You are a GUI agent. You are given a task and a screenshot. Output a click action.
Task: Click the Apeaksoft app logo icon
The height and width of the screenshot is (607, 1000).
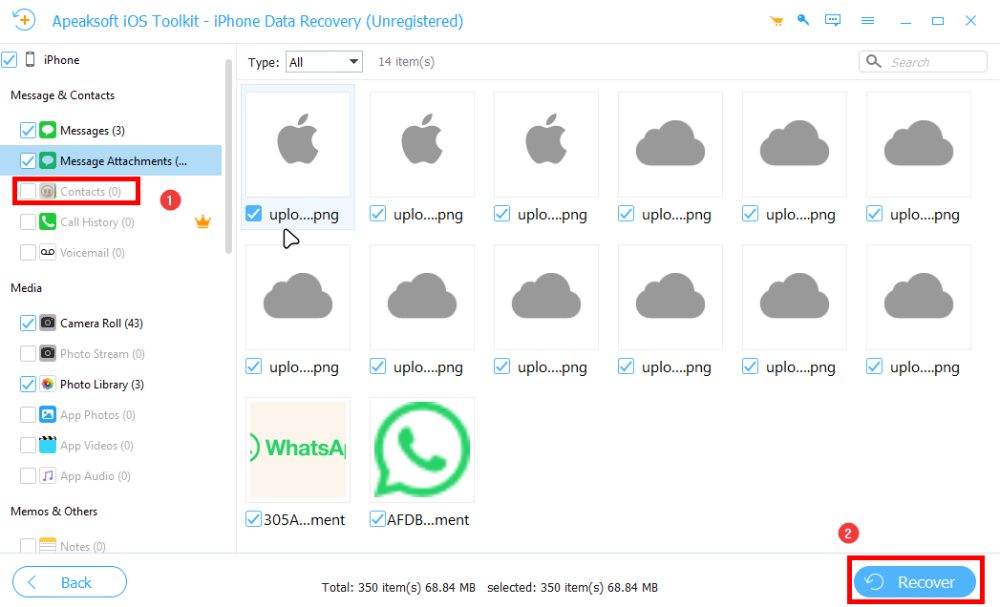click(x=23, y=21)
